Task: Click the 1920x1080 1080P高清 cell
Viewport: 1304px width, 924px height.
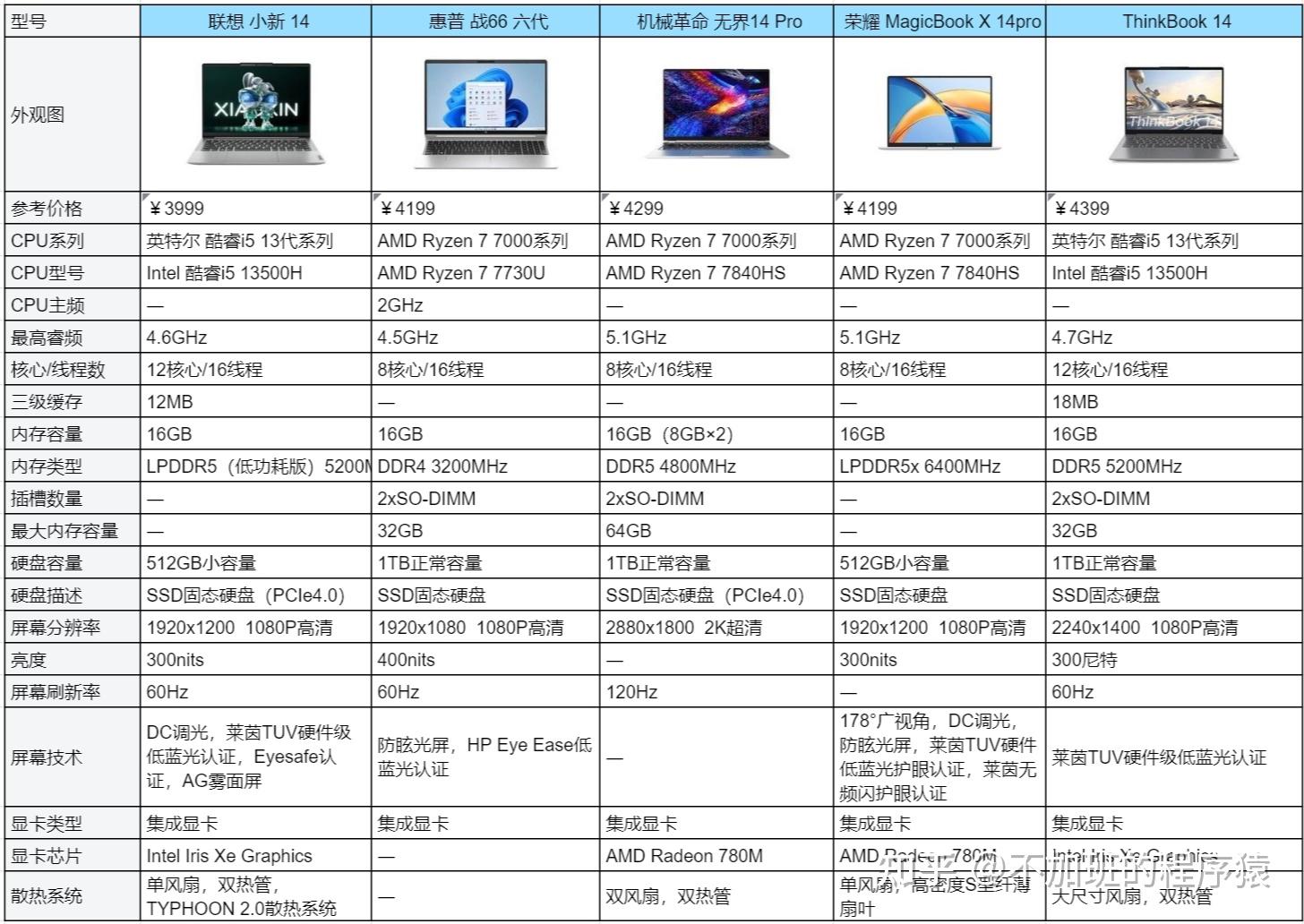Action: 486,628
